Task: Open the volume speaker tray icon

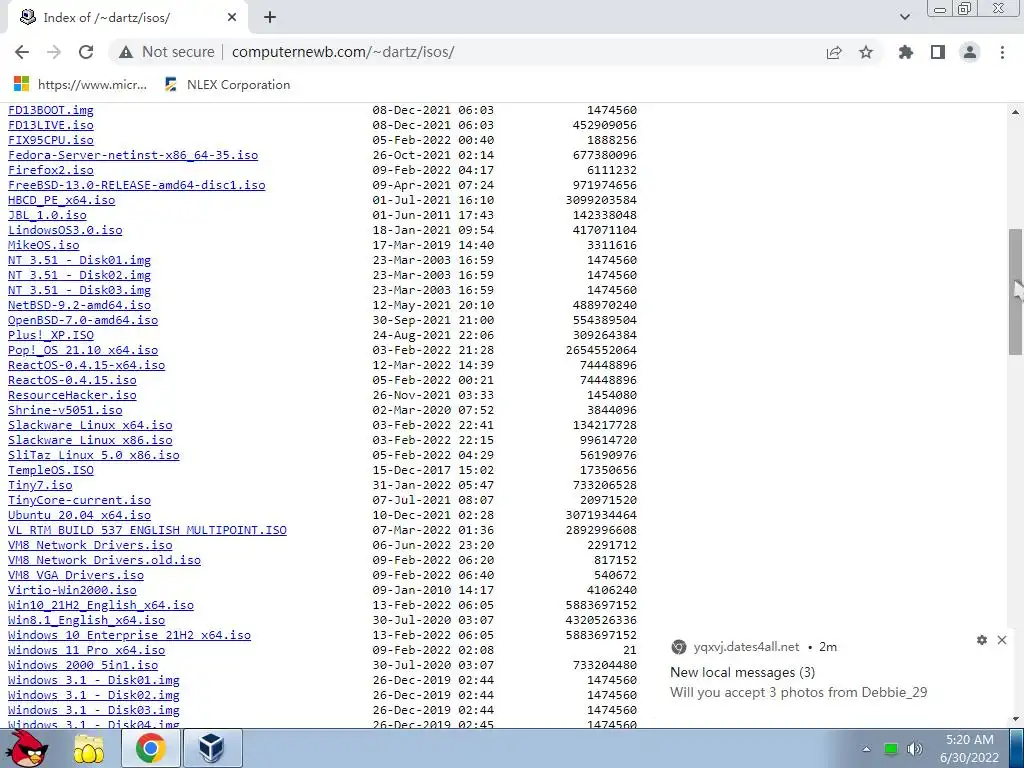Action: (x=915, y=749)
